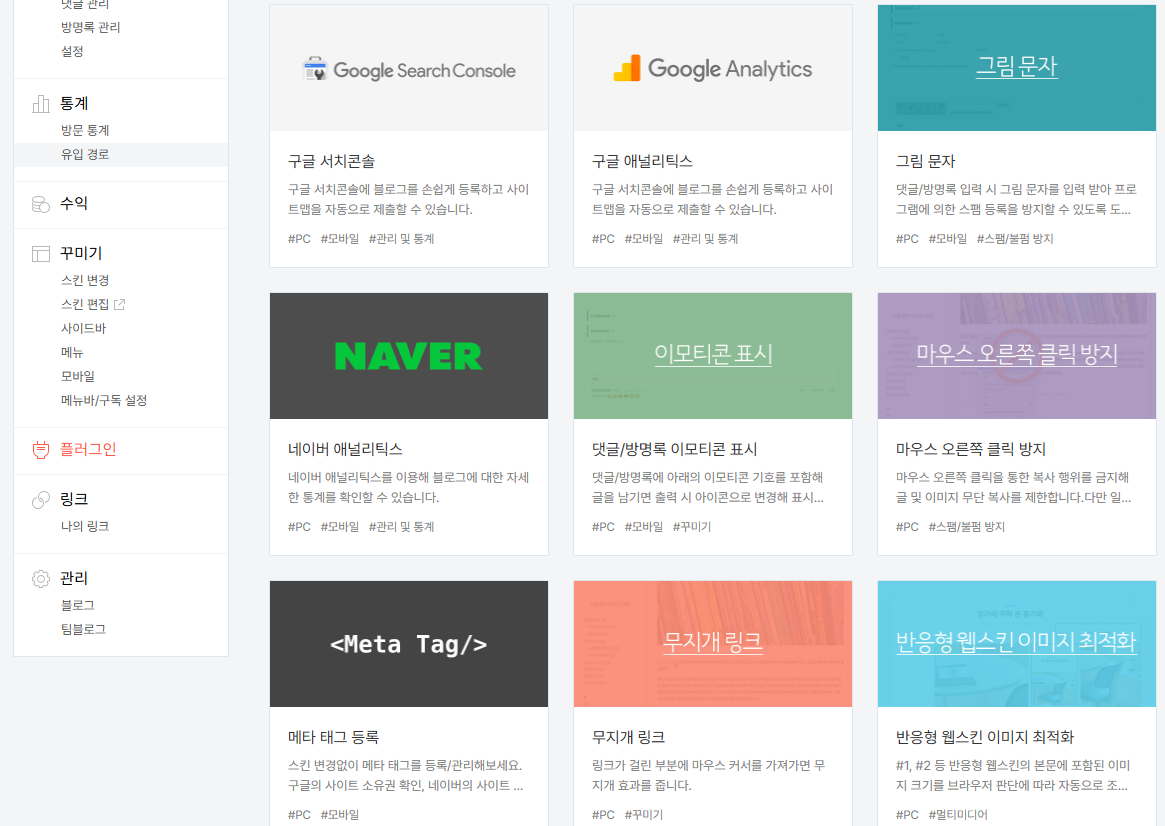Click #꾸미기 tag on 무지개 링크 card
This screenshot has height=826, width=1165.
point(643,815)
